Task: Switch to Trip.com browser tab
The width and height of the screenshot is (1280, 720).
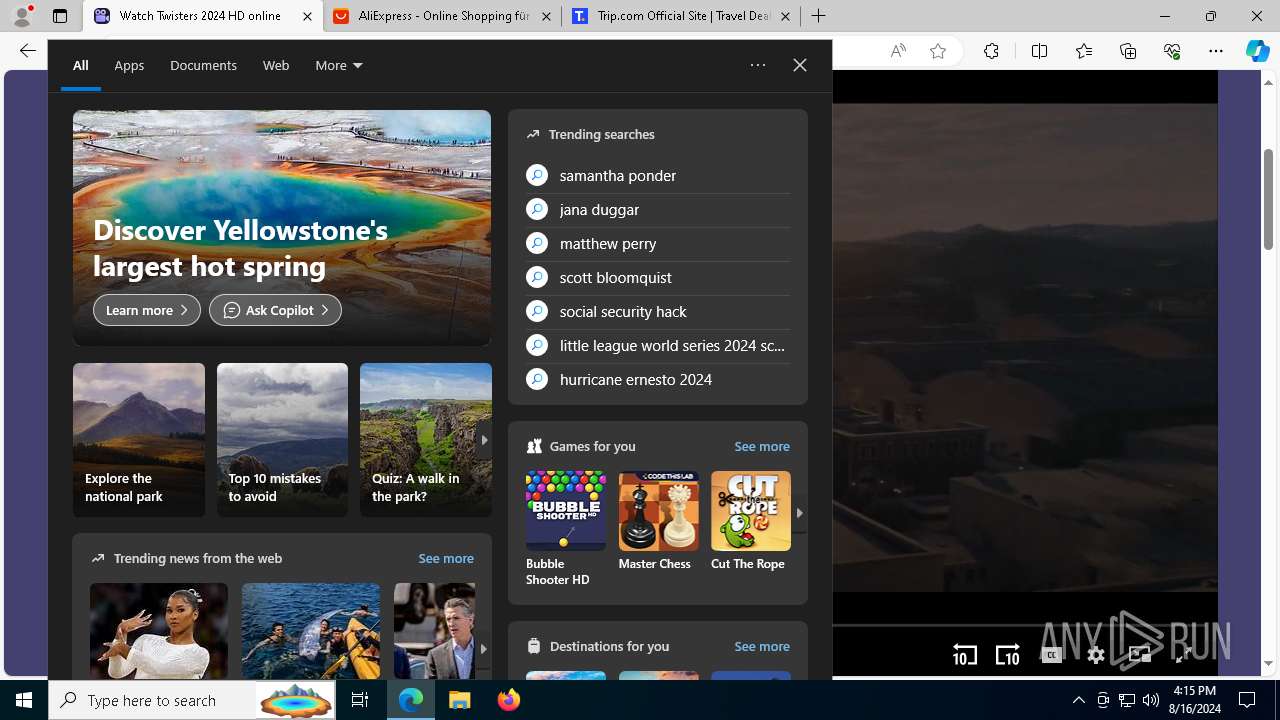Action: pos(680,16)
